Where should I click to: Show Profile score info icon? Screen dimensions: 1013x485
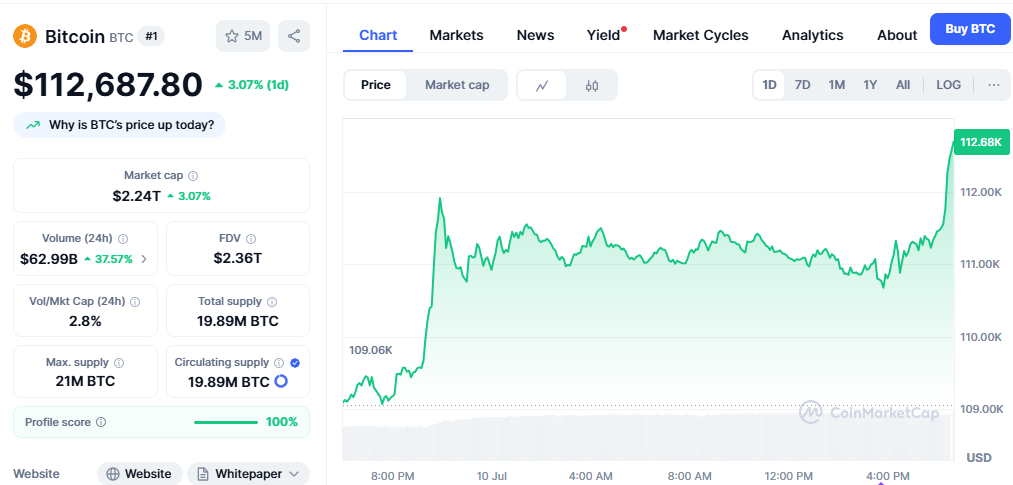click(x=101, y=422)
